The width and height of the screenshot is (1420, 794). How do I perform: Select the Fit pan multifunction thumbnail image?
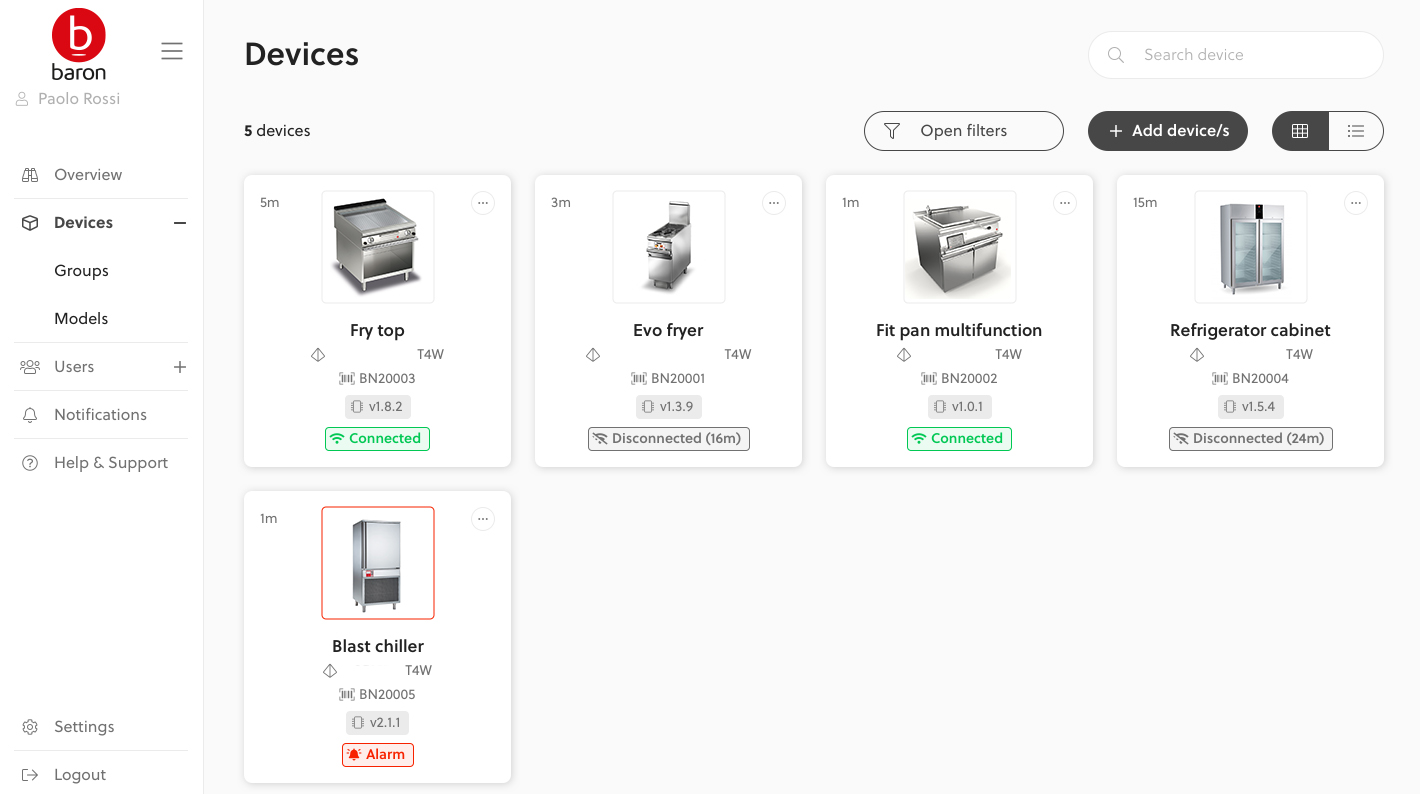pos(960,247)
